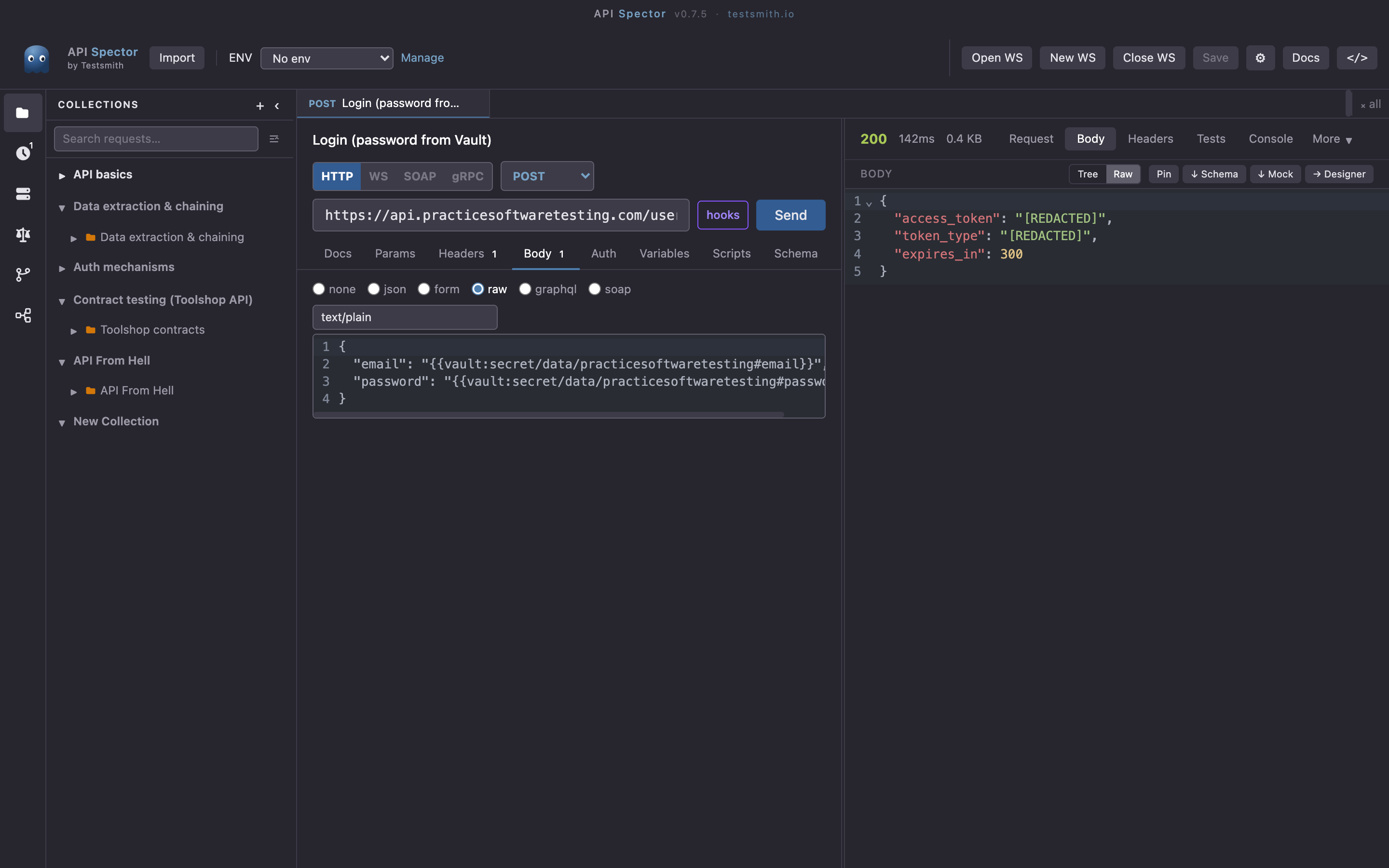The height and width of the screenshot is (868, 1389).
Task: Open the code snippet </> button
Action: tap(1357, 58)
